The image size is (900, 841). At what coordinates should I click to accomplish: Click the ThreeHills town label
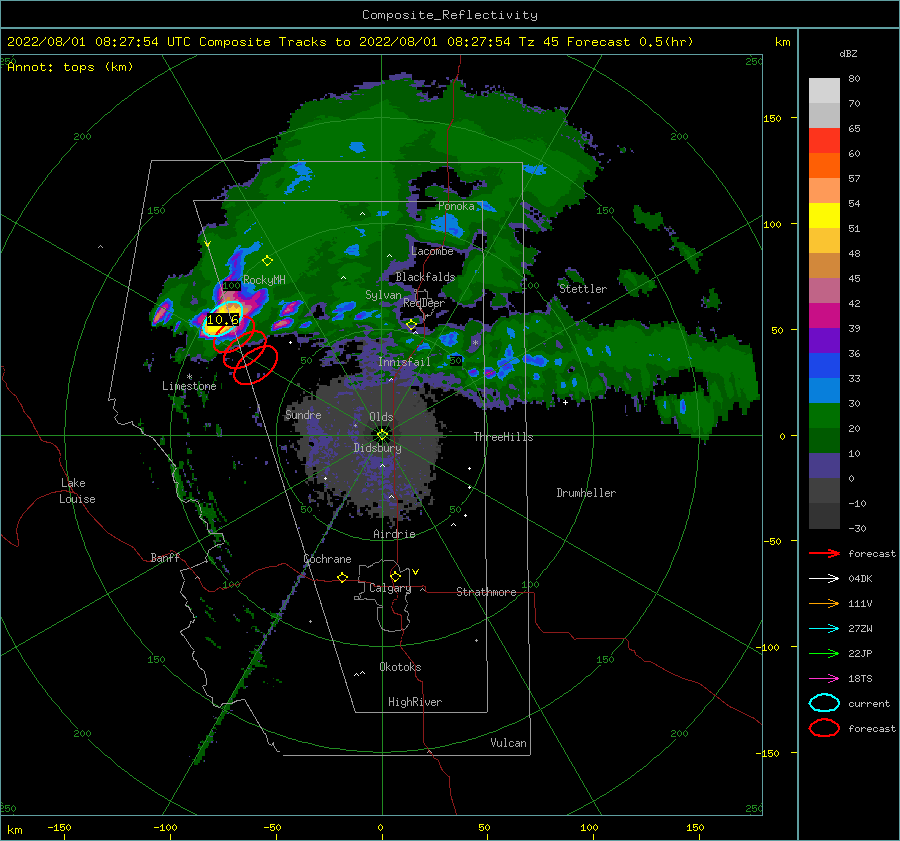click(x=503, y=437)
